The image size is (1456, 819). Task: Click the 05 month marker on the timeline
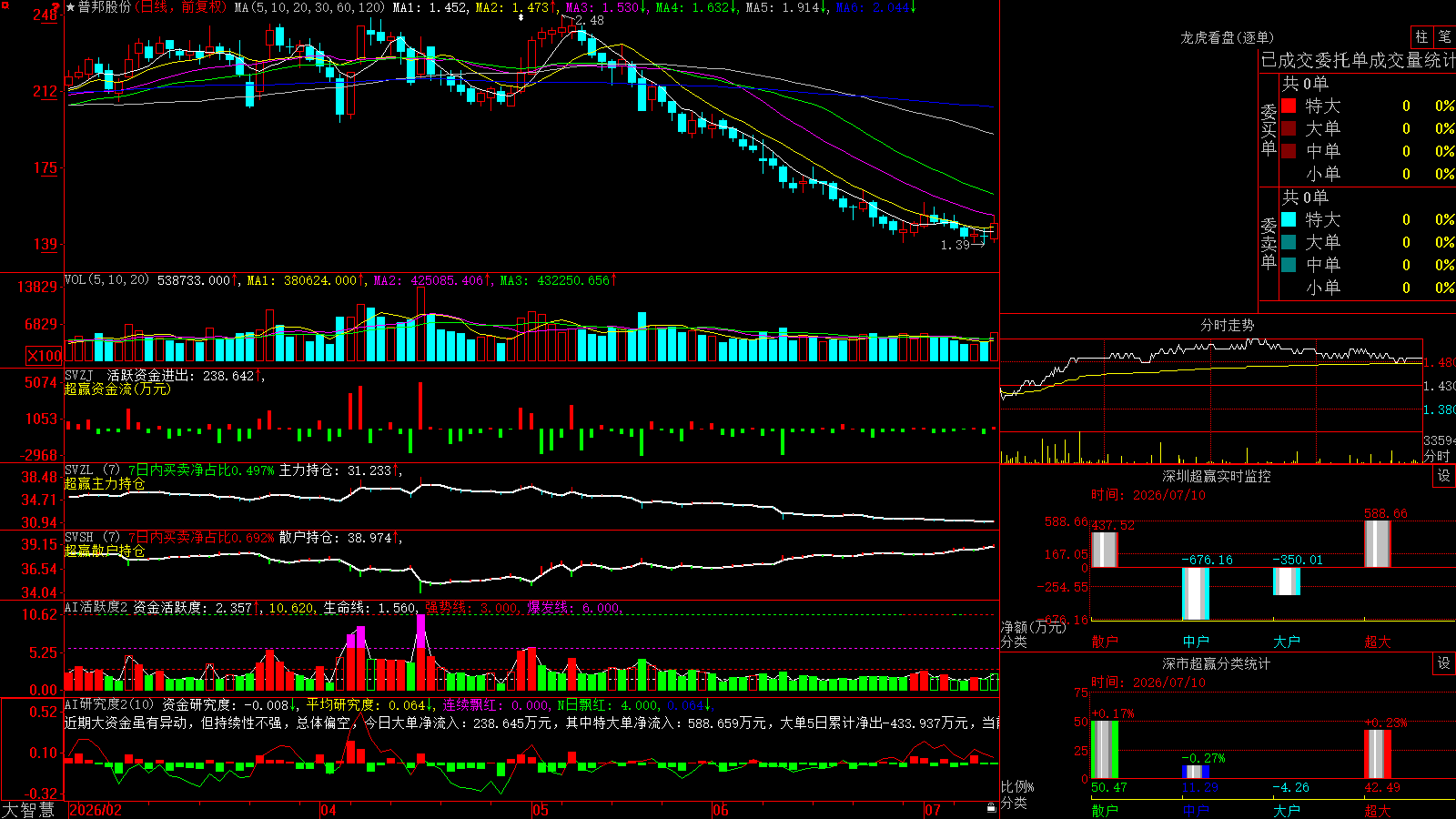tap(541, 810)
